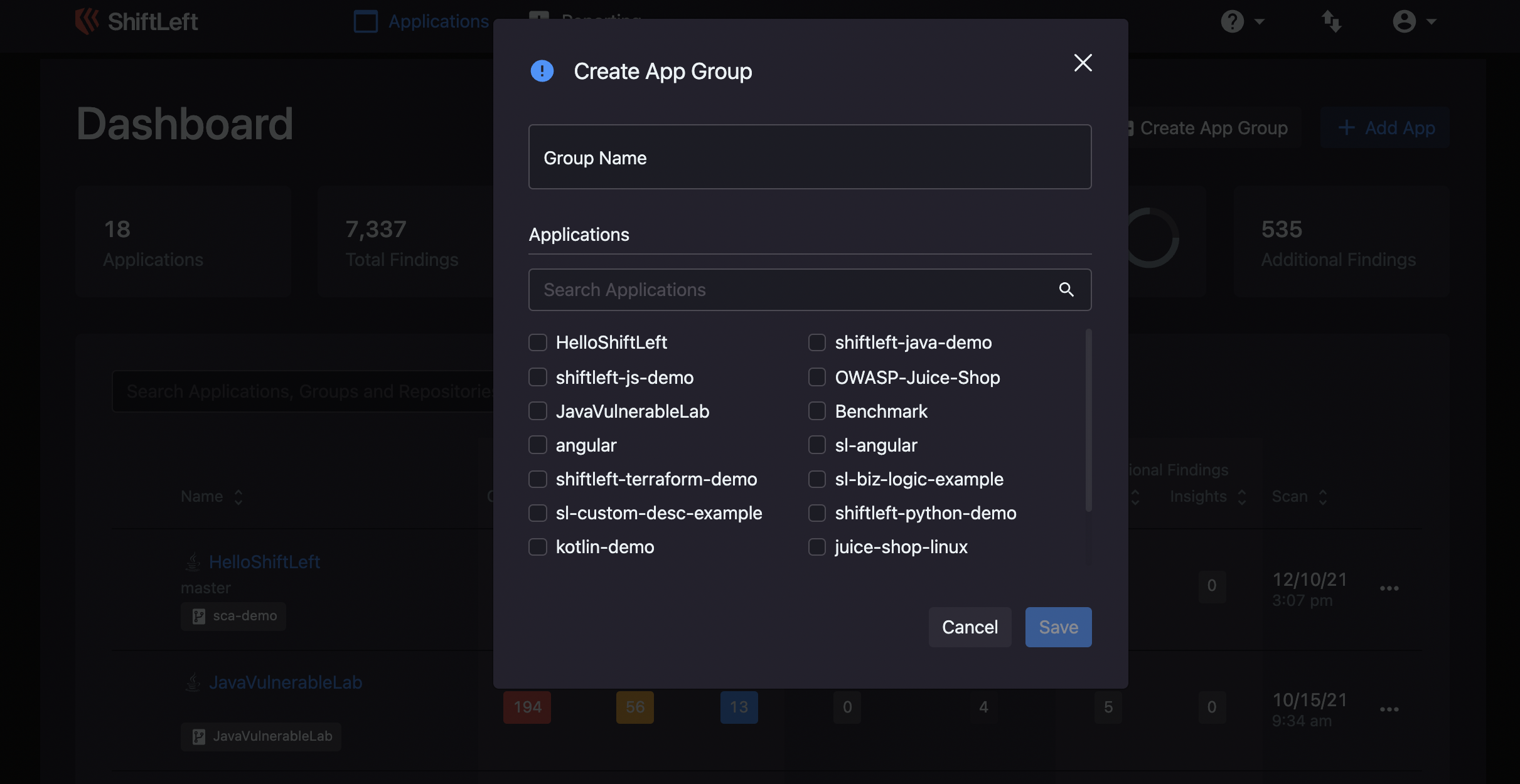Viewport: 1520px width, 784px height.
Task: Click the Cancel button
Action: 970,627
